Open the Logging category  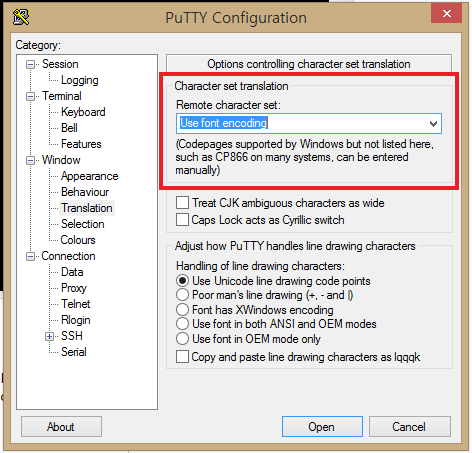pyautogui.click(x=80, y=80)
